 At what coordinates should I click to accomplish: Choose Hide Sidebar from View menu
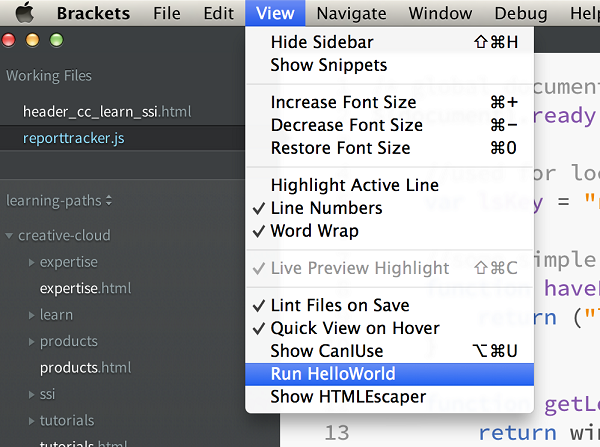(390, 42)
